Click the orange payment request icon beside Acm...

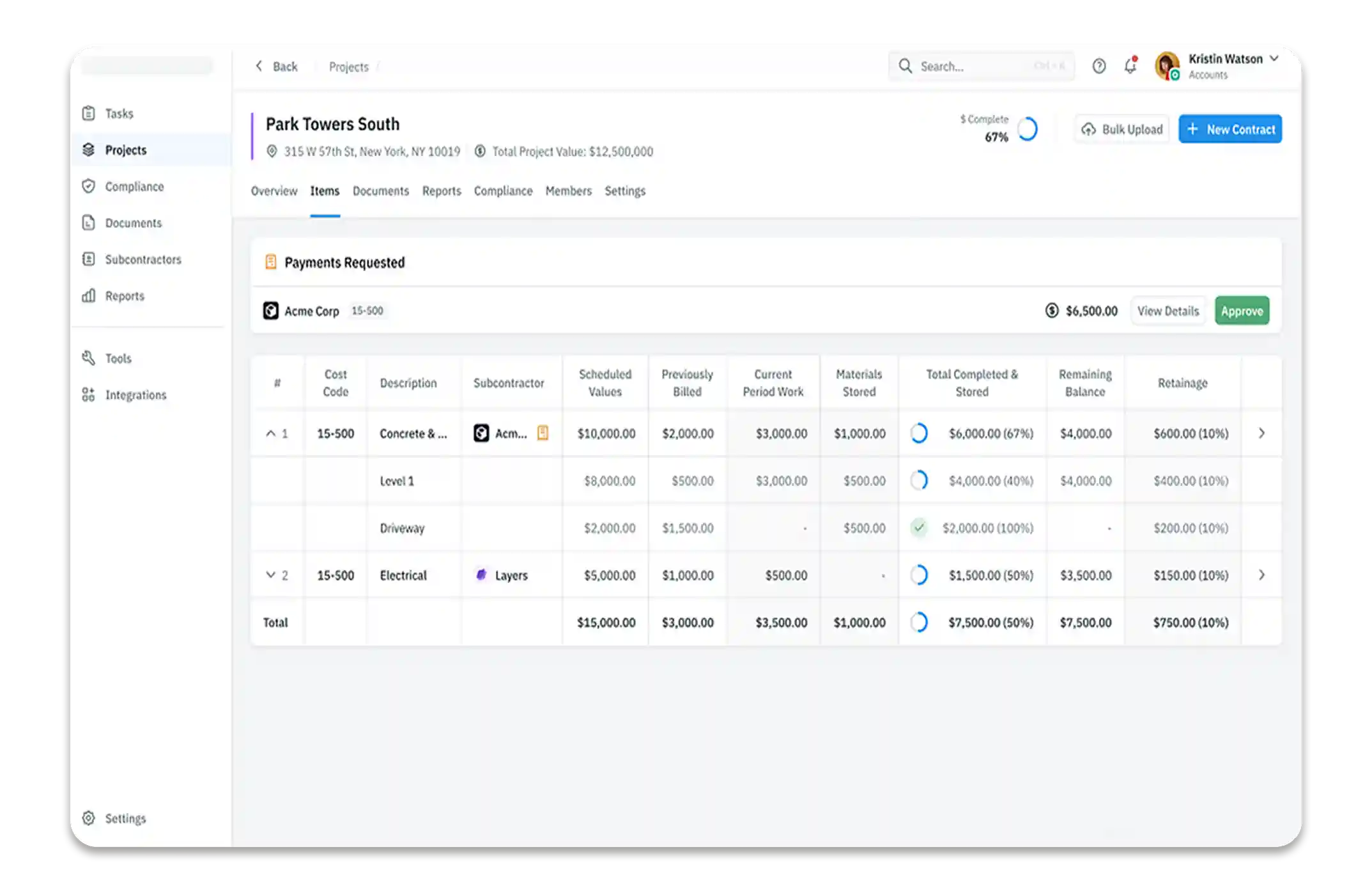[x=543, y=433]
